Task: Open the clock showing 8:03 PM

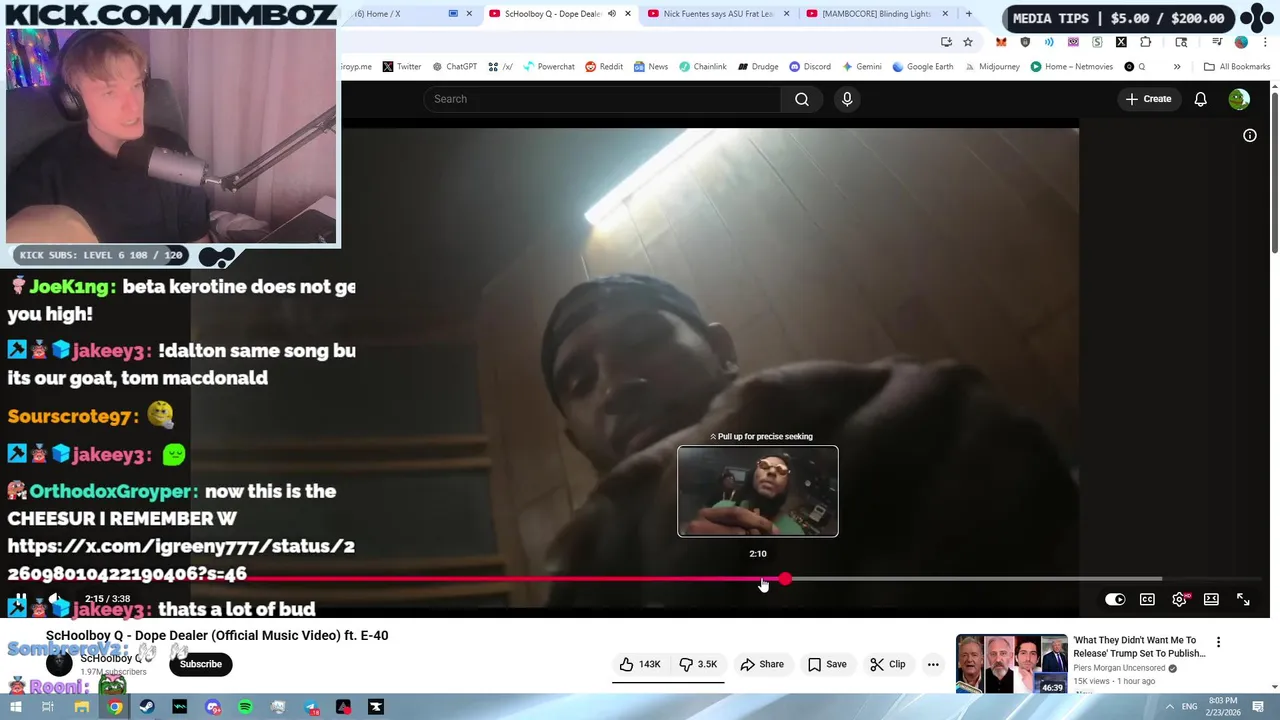Action: click(1223, 707)
